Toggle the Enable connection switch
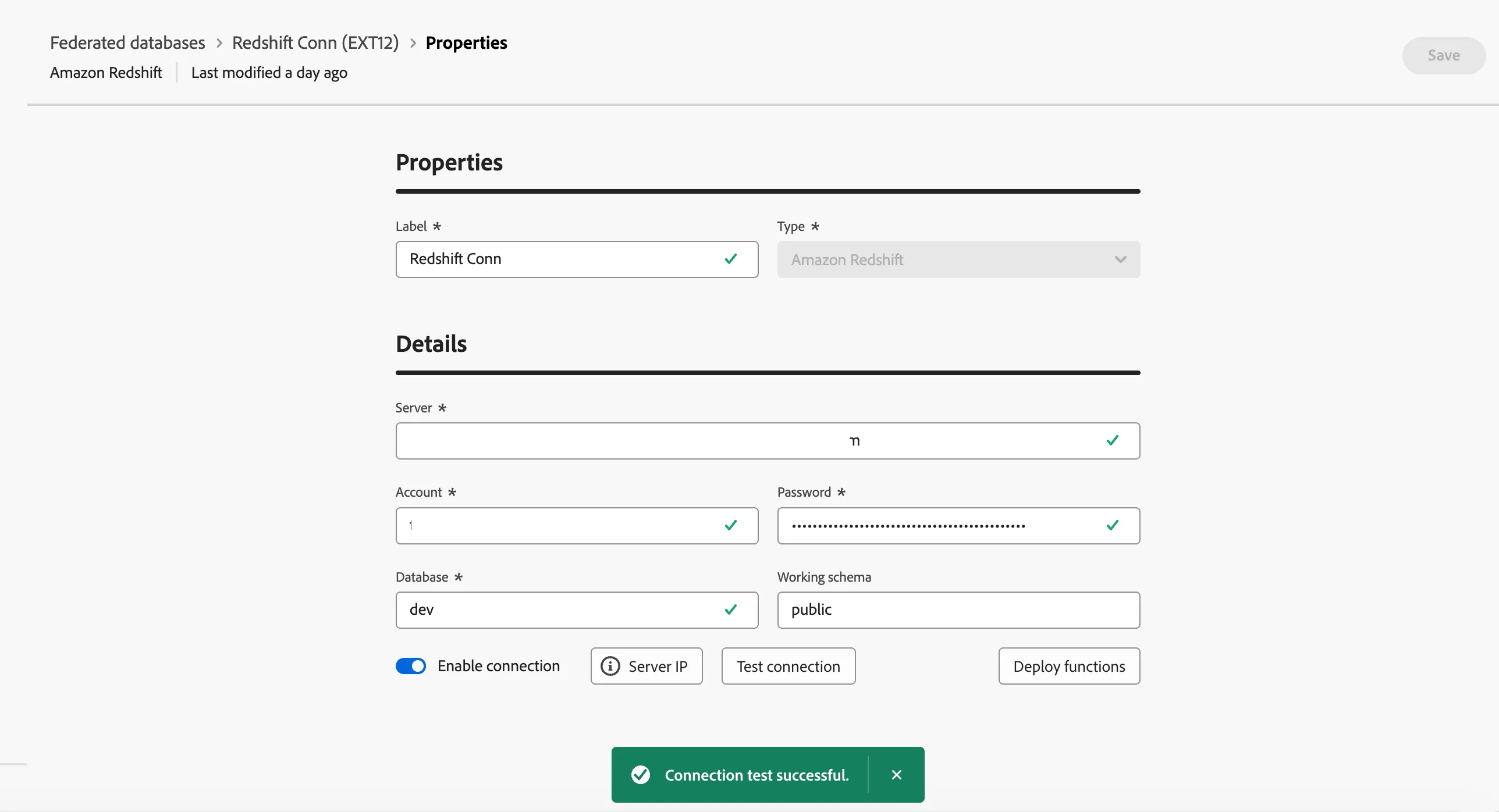The image size is (1499, 812). 411,666
